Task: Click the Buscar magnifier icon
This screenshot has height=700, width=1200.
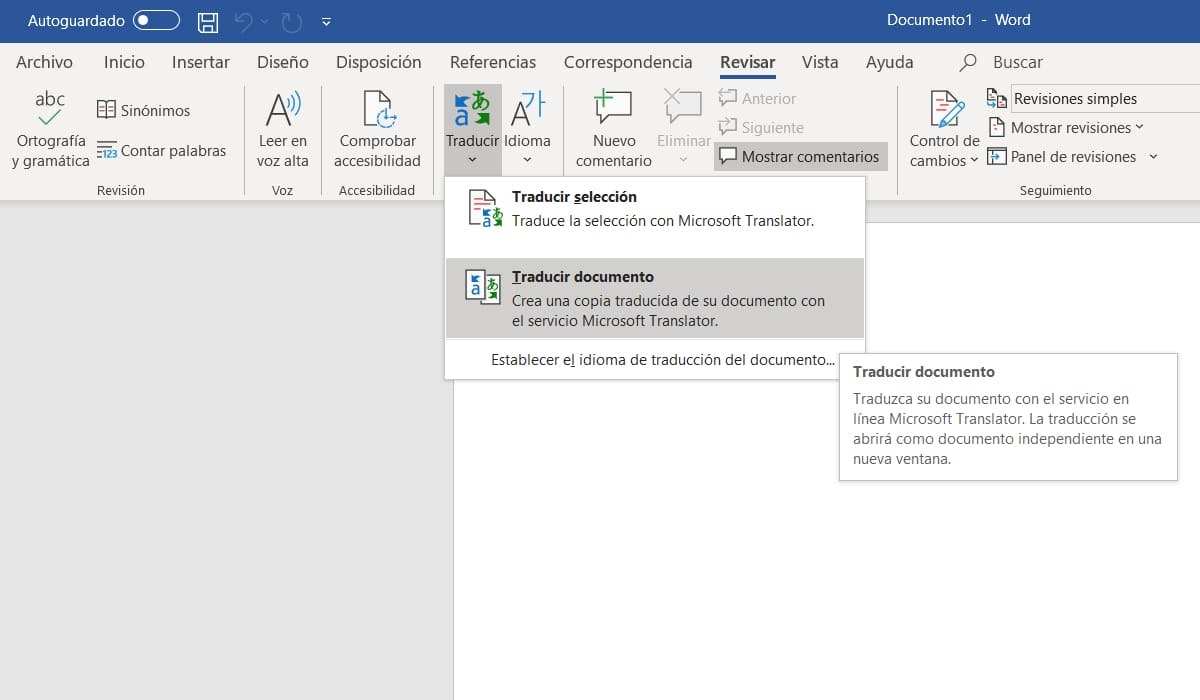Action: point(968,62)
